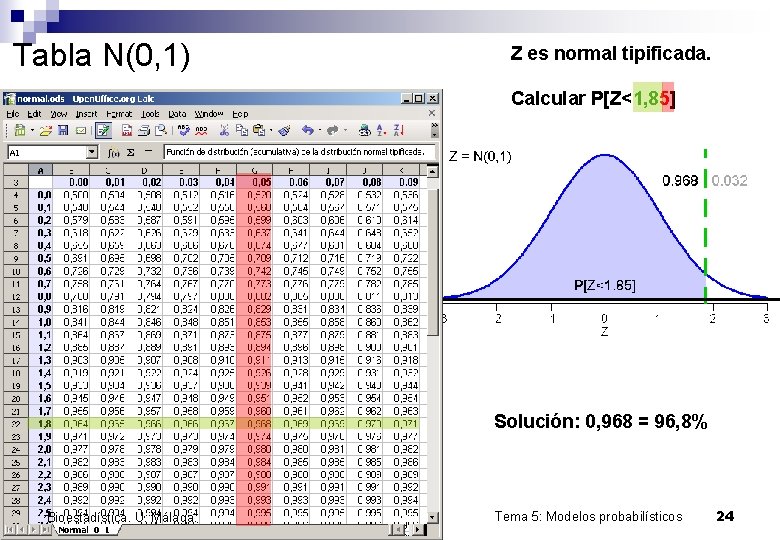Open the Format menu
The height and width of the screenshot is (540, 780).
coord(119,114)
